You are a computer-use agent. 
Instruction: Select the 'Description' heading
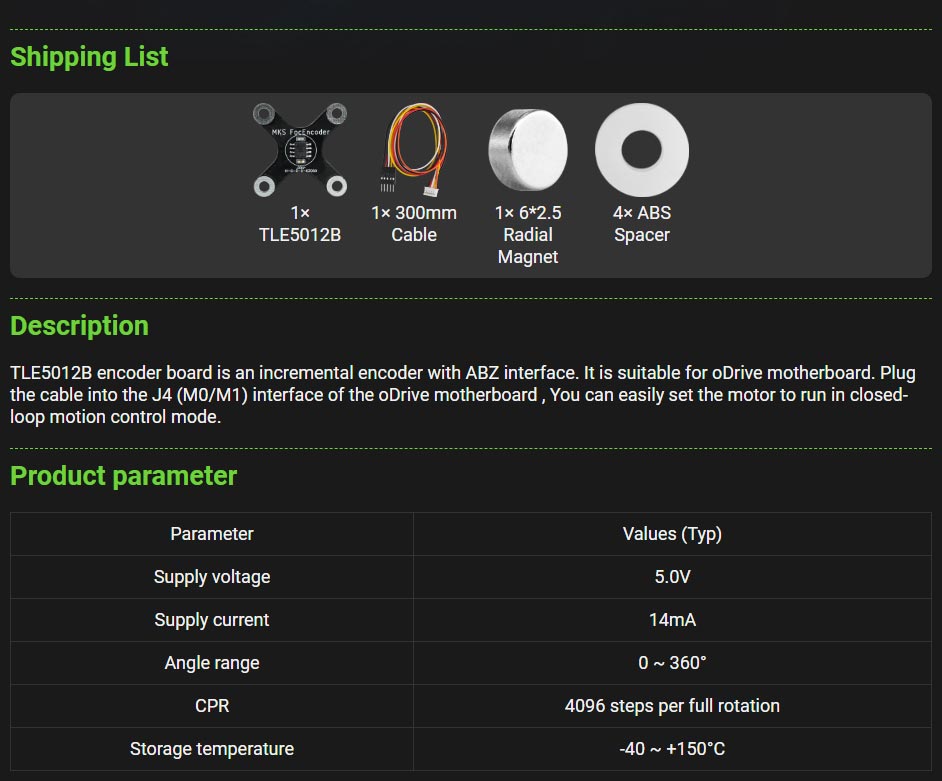pyautogui.click(x=79, y=326)
